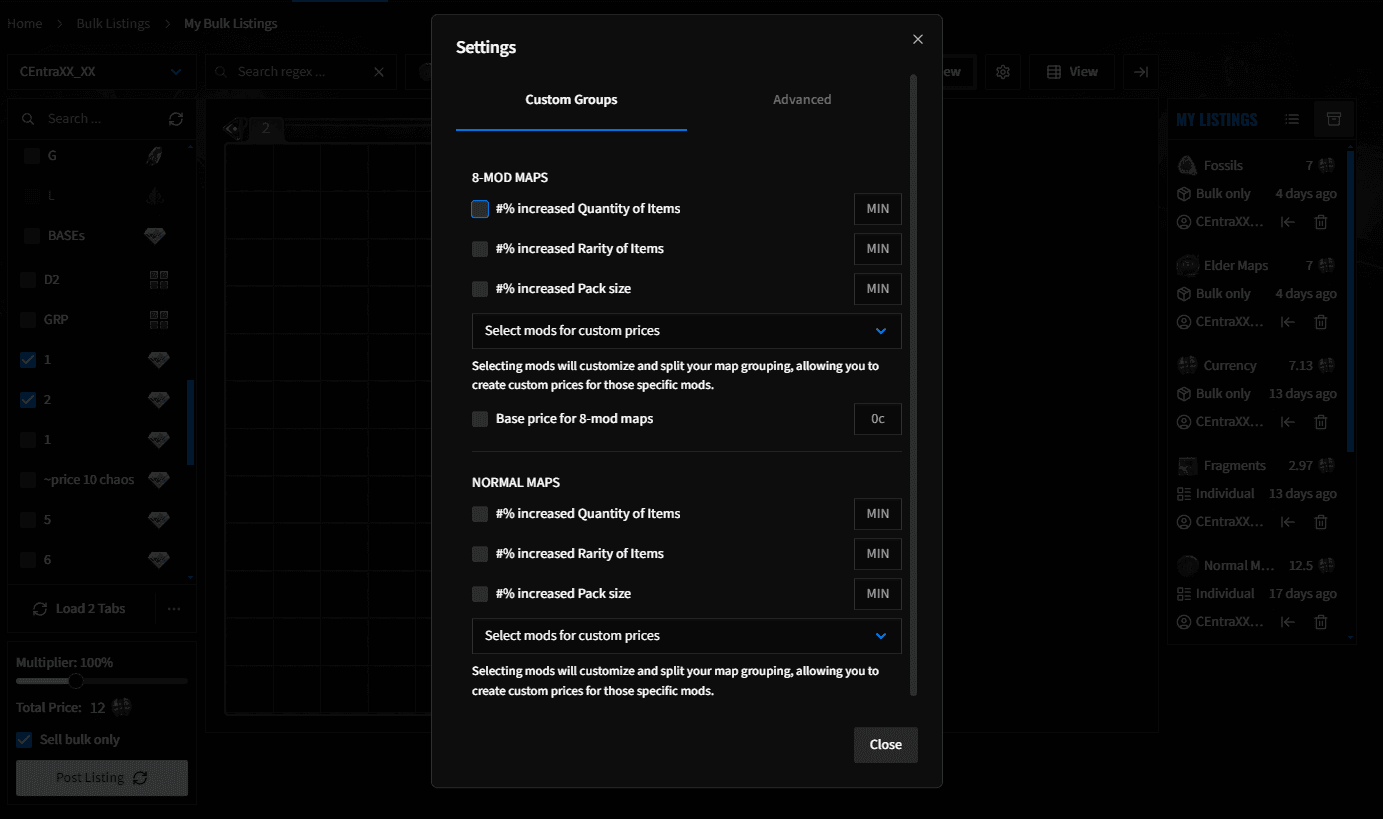
Task: Enable 8-mod maps increased Rarity of Items
Action: 480,249
